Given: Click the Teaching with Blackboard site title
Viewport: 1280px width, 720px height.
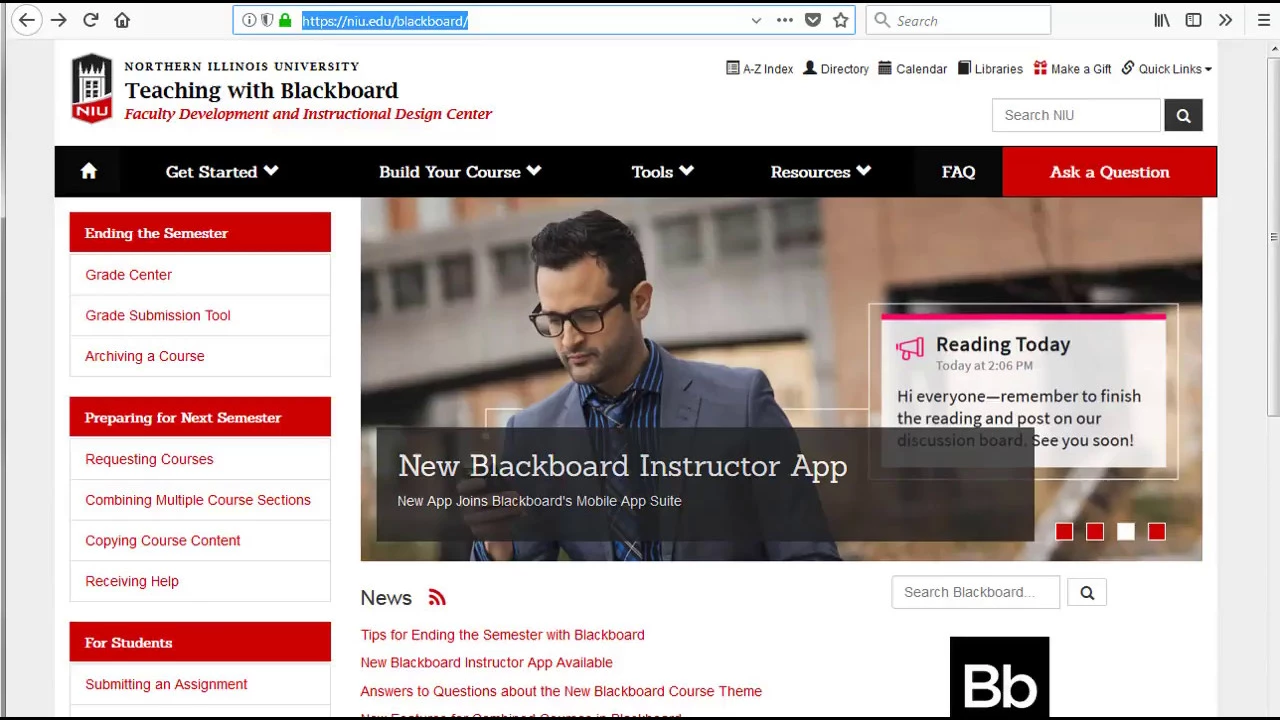Looking at the screenshot, I should coord(261,90).
